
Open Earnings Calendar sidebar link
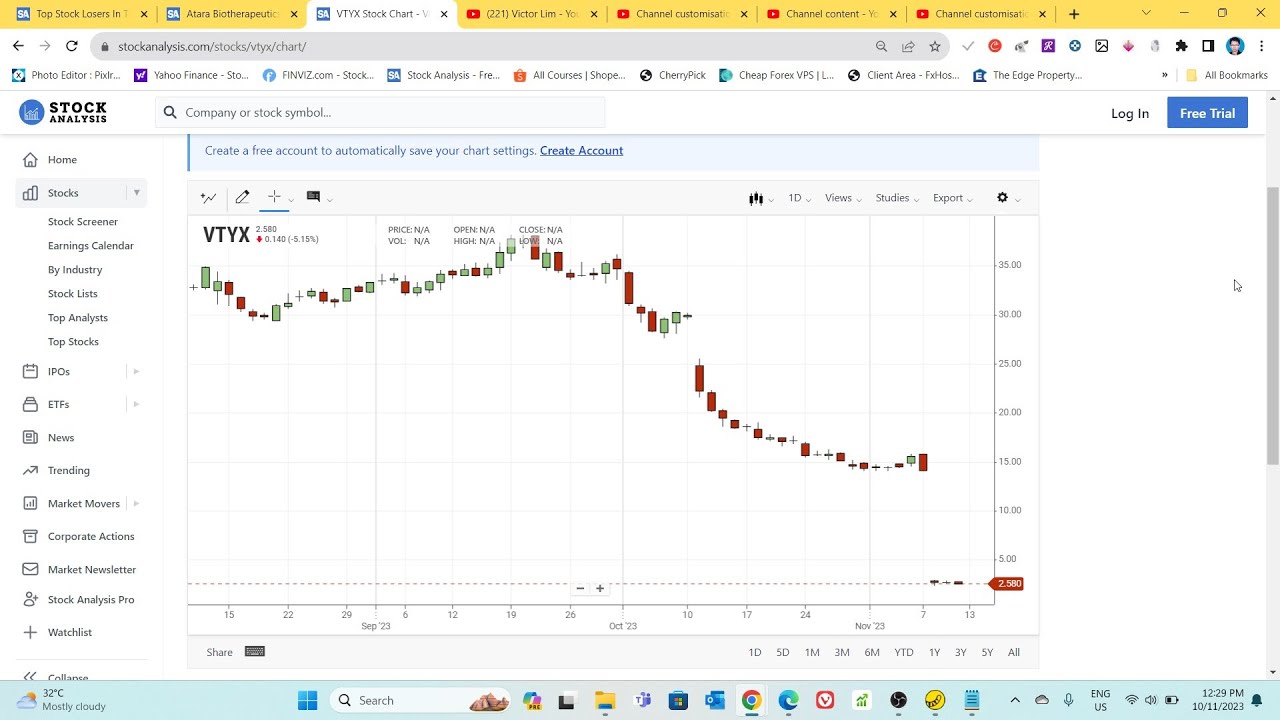pyautogui.click(x=91, y=246)
